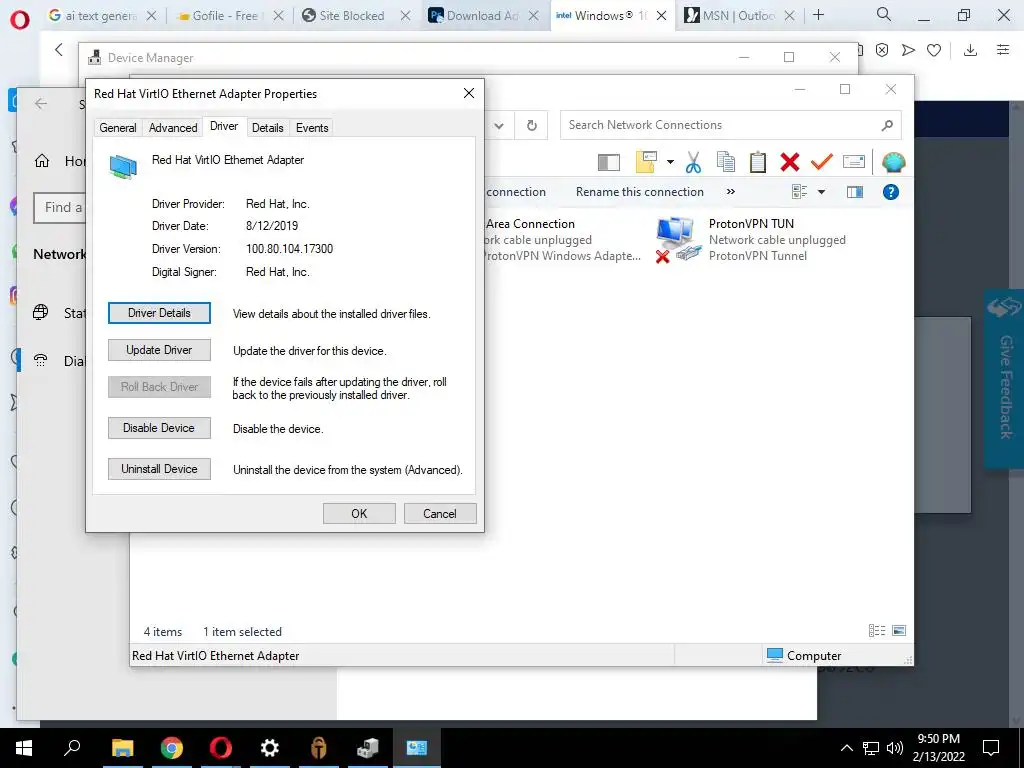Switch to large icons view in status bar
The height and width of the screenshot is (768, 1024).
tap(899, 630)
